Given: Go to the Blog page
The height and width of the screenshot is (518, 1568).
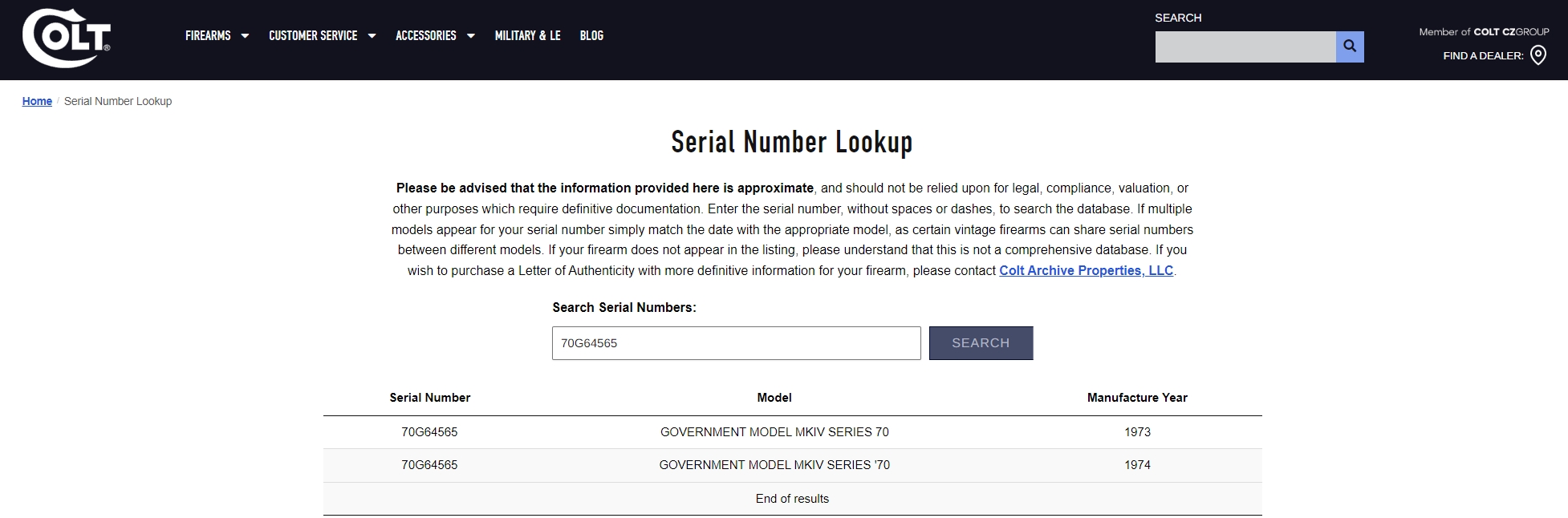Looking at the screenshot, I should [x=591, y=35].
